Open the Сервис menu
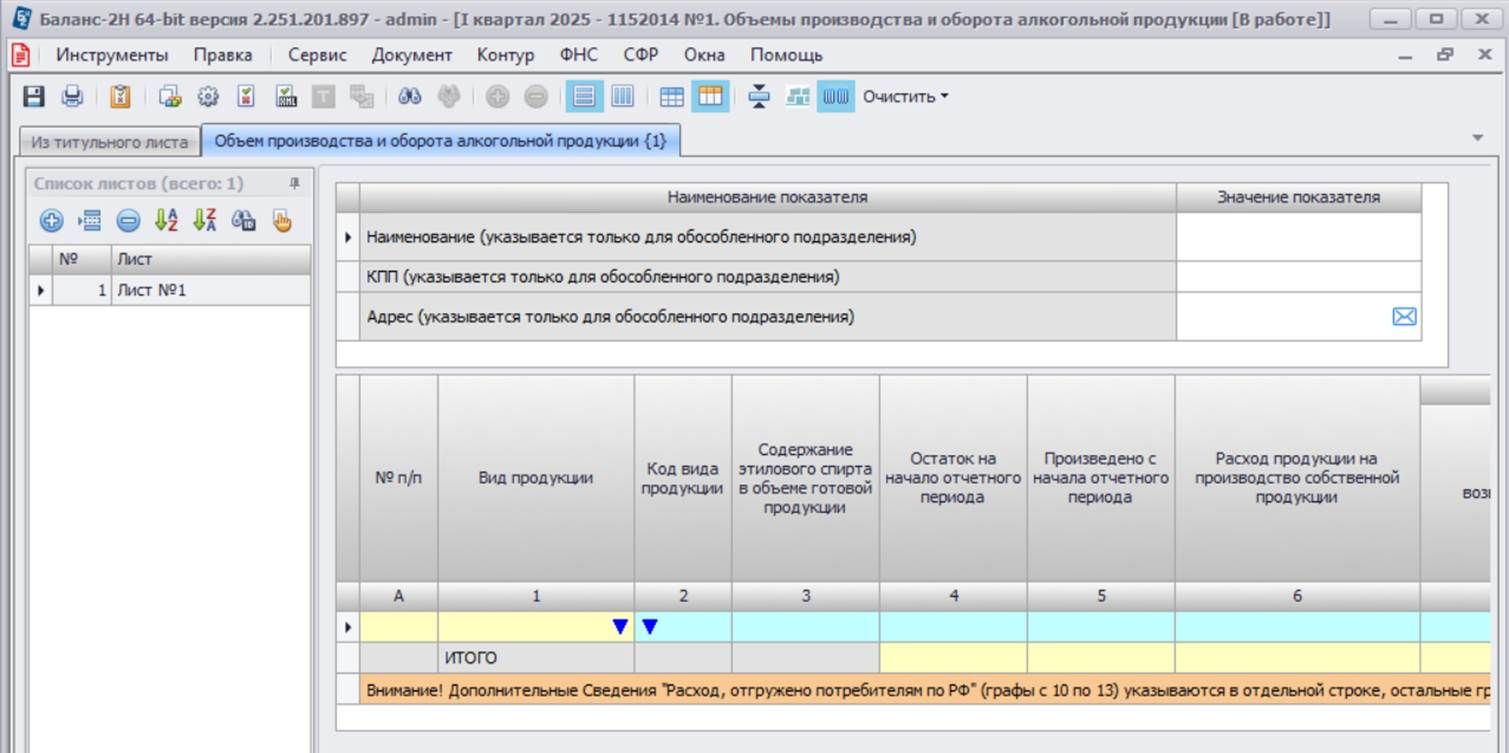The image size is (1509, 753). 317,55
